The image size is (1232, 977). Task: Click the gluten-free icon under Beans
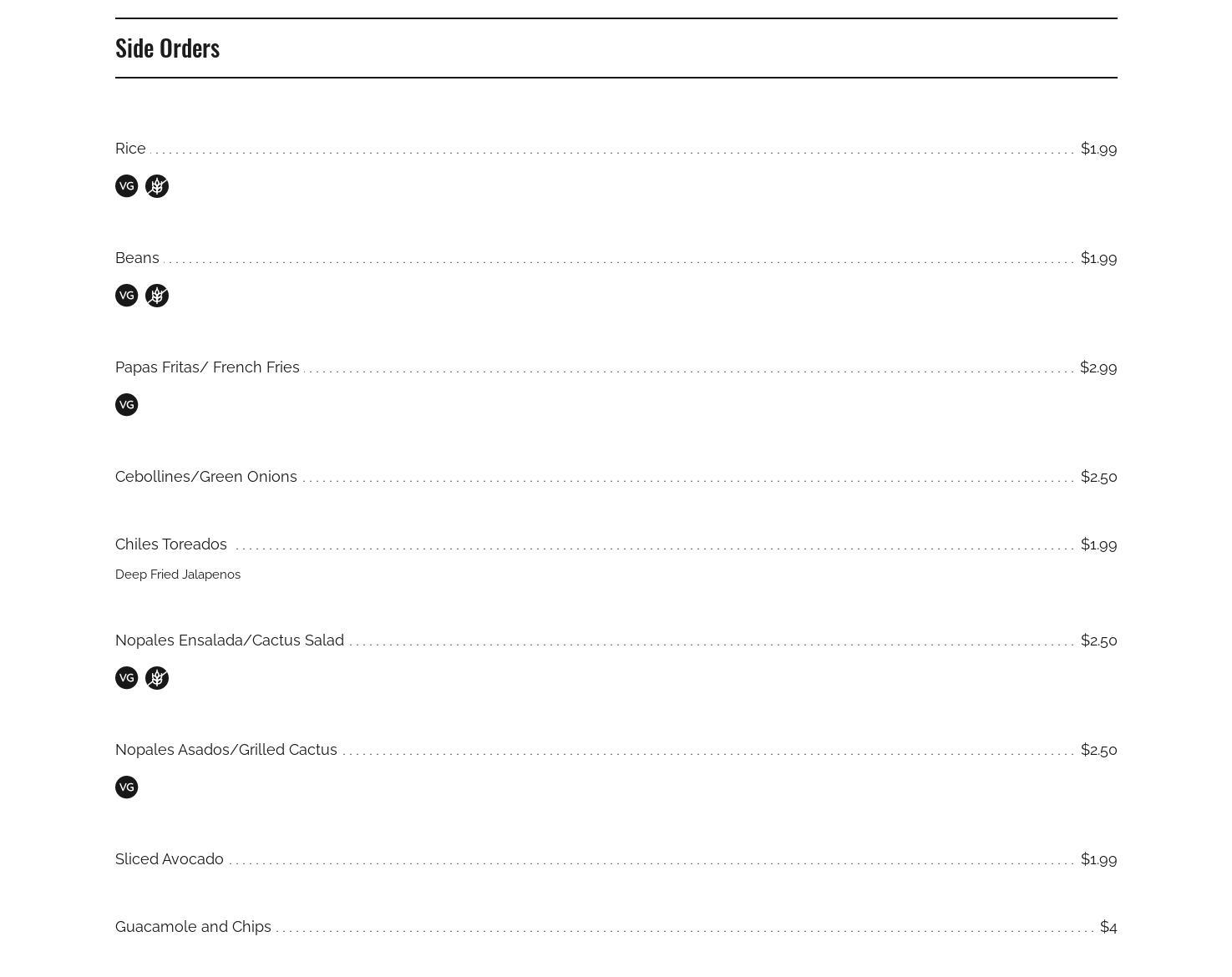[x=157, y=296]
